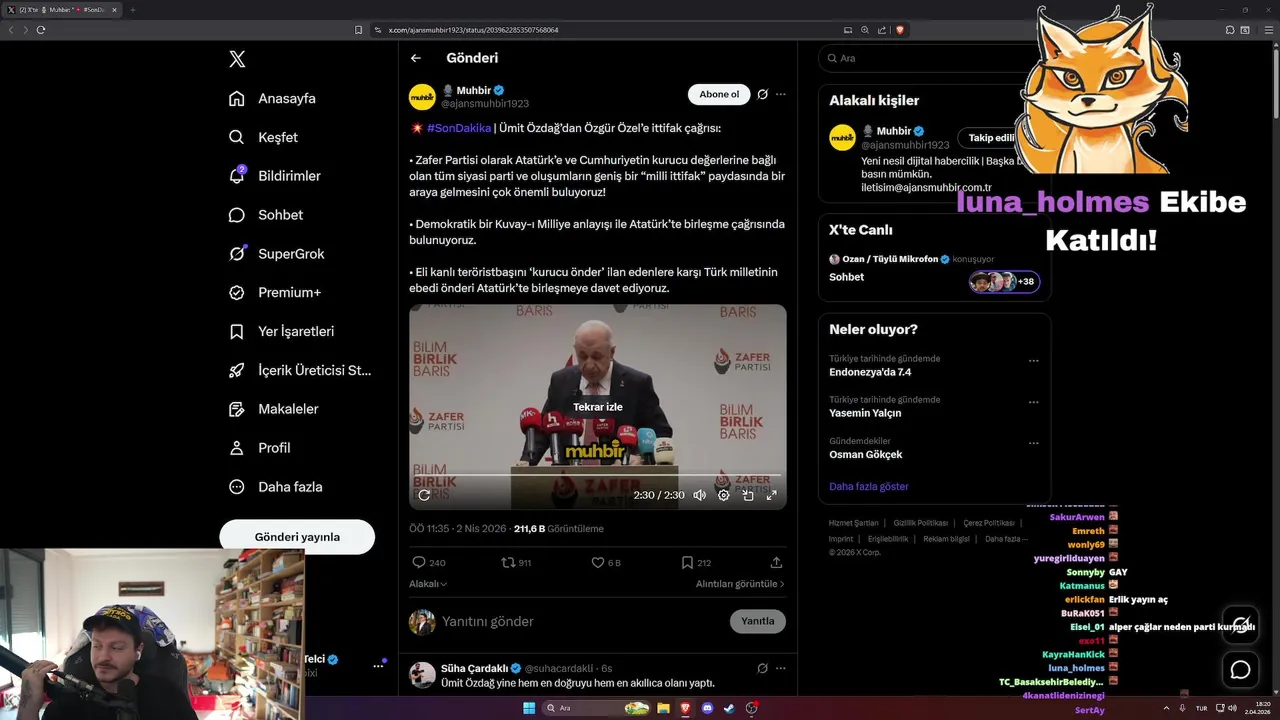Image resolution: width=1280 pixels, height=720 pixels.
Task: Expand the Alakalı sort dropdown
Action: click(428, 584)
